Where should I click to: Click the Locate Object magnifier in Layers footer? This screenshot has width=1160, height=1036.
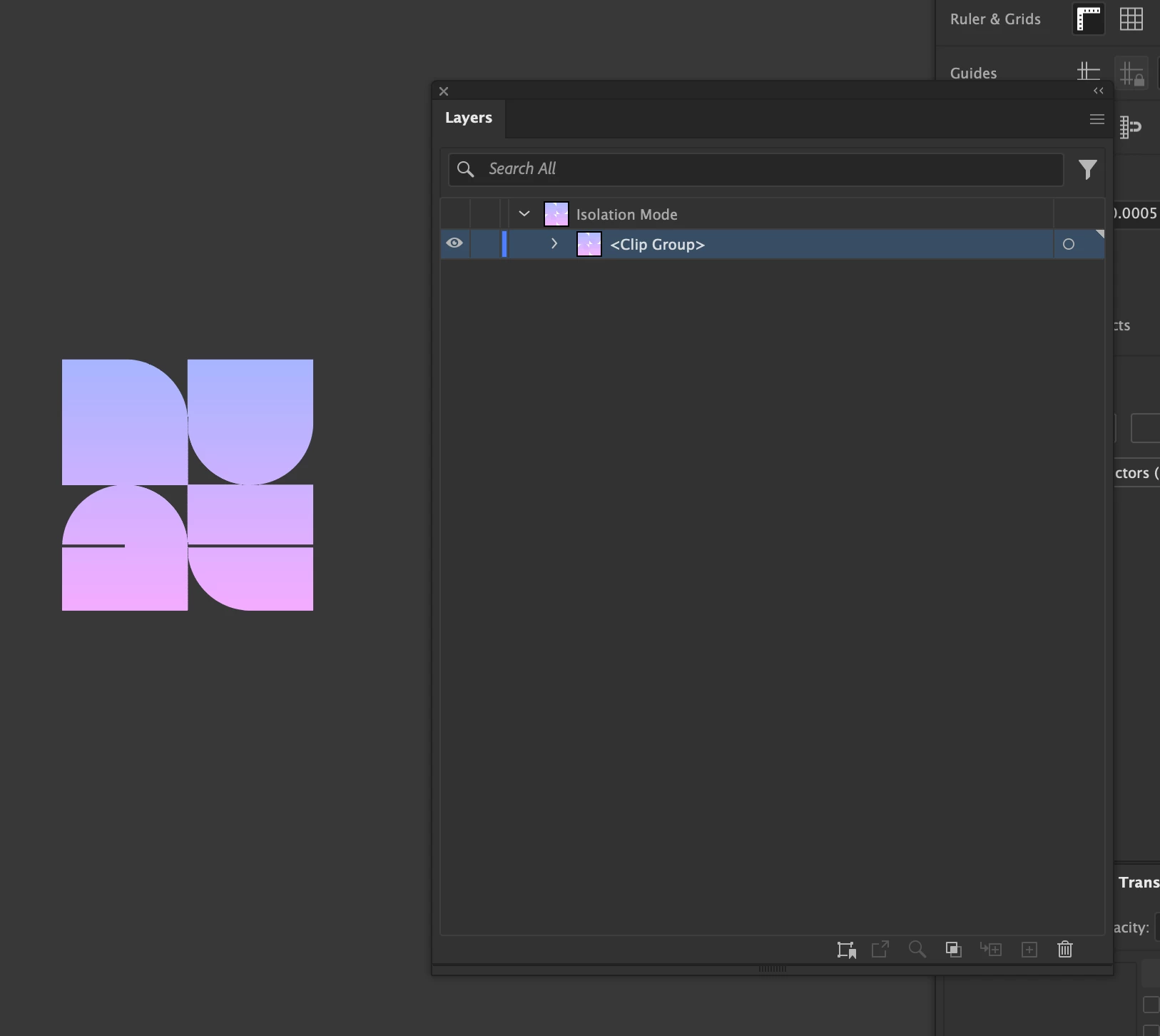pyautogui.click(x=917, y=949)
